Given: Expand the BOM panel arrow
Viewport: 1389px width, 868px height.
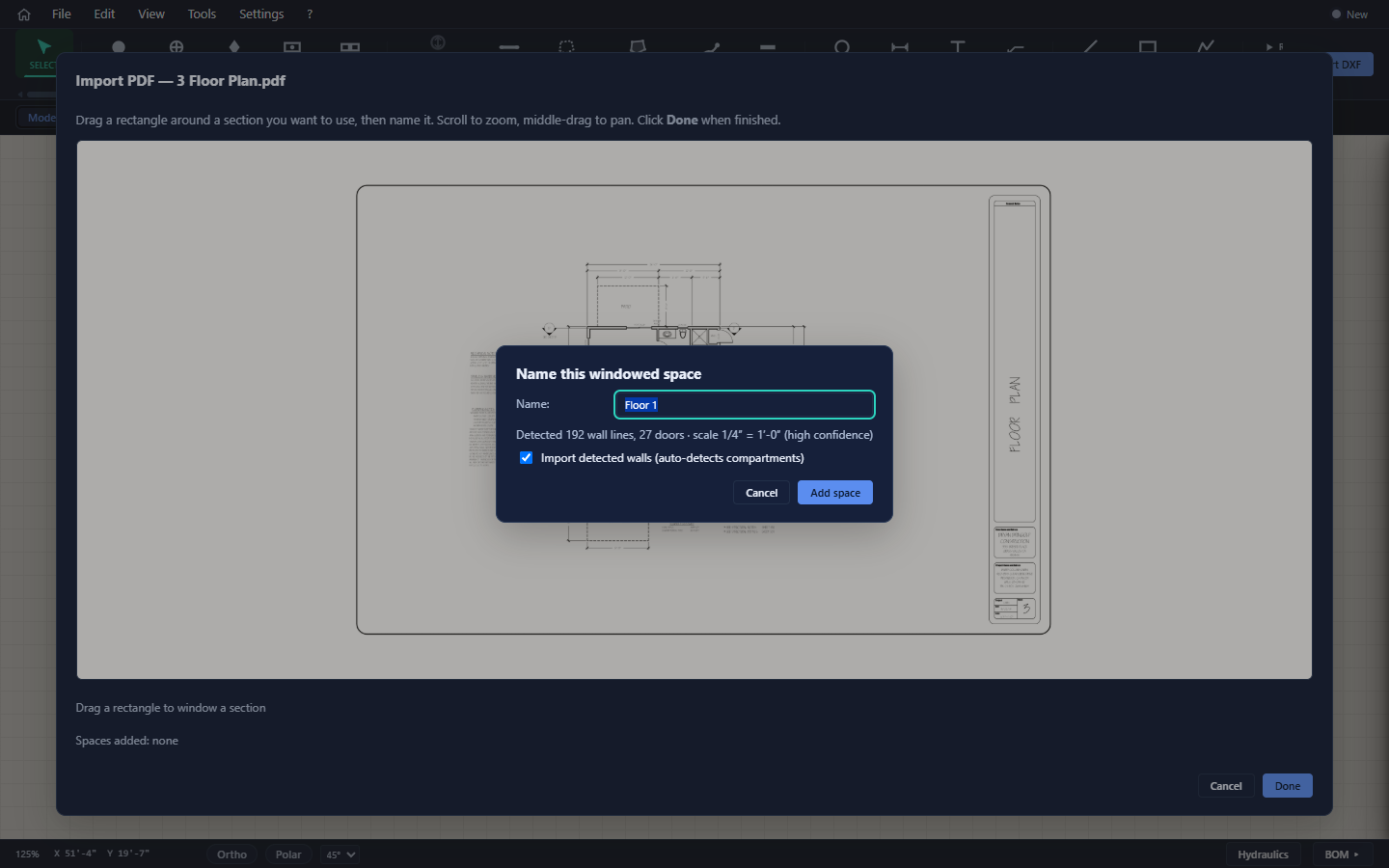Looking at the screenshot, I should point(1356,854).
